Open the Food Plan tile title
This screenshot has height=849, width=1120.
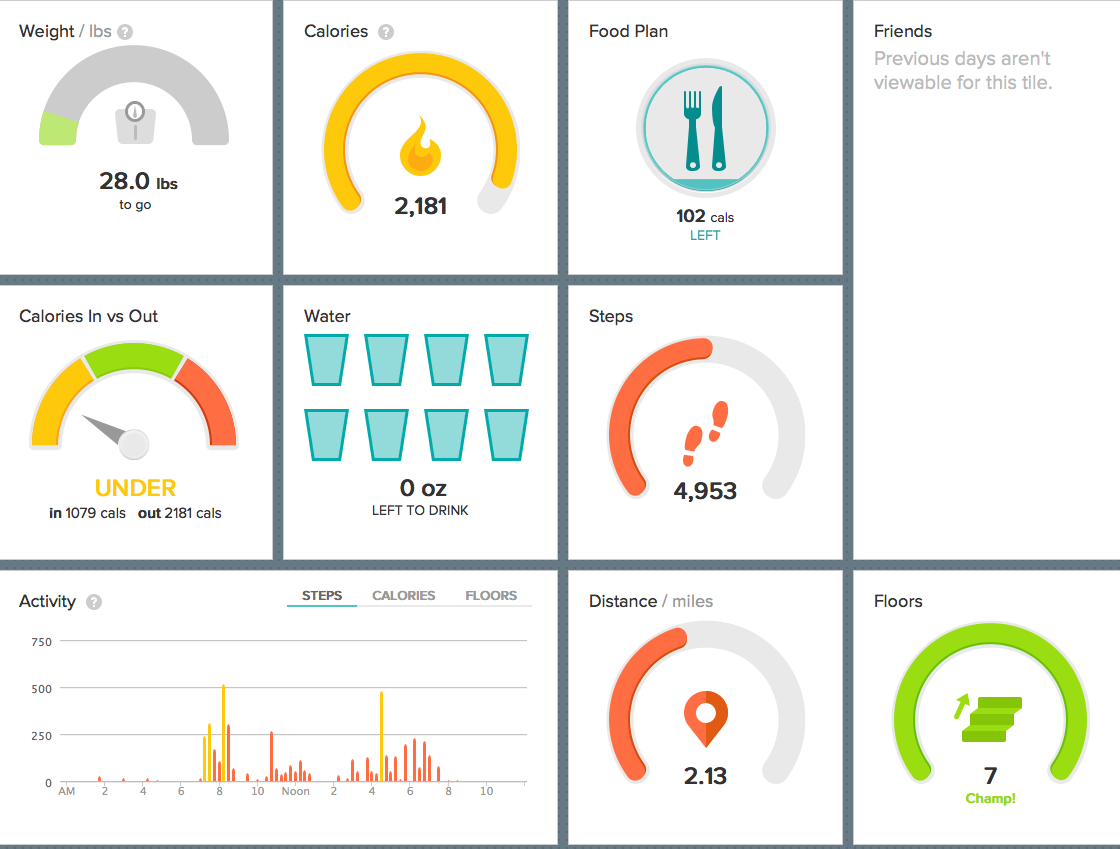tap(629, 31)
